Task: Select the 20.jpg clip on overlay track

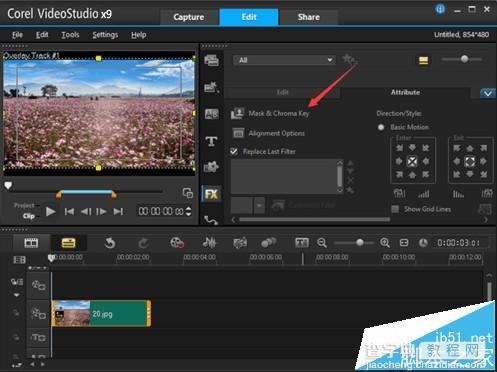Action: pyautogui.click(x=101, y=313)
